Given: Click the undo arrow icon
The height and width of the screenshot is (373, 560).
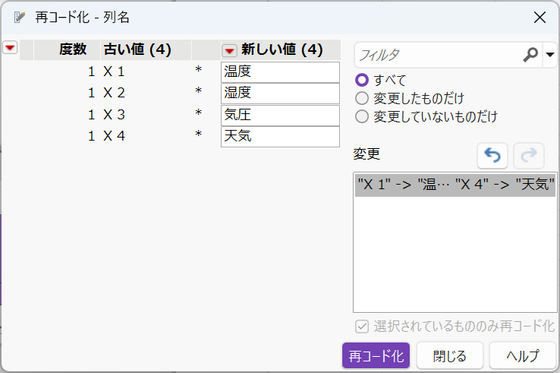Looking at the screenshot, I should [x=492, y=155].
